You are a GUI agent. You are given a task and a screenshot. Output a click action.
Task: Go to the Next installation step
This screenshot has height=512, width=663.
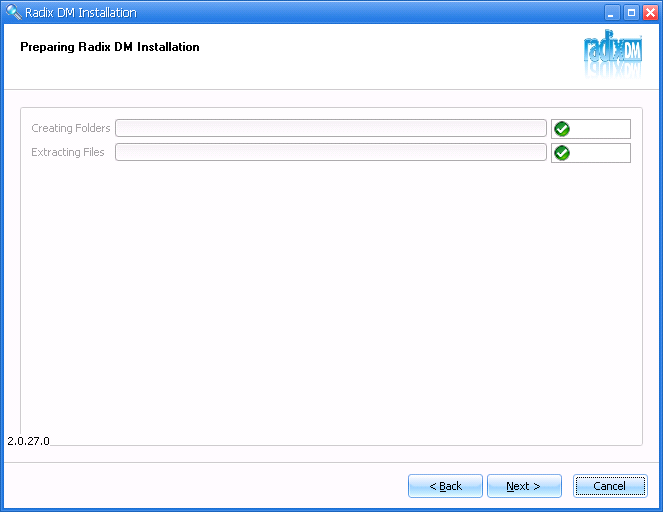point(524,486)
